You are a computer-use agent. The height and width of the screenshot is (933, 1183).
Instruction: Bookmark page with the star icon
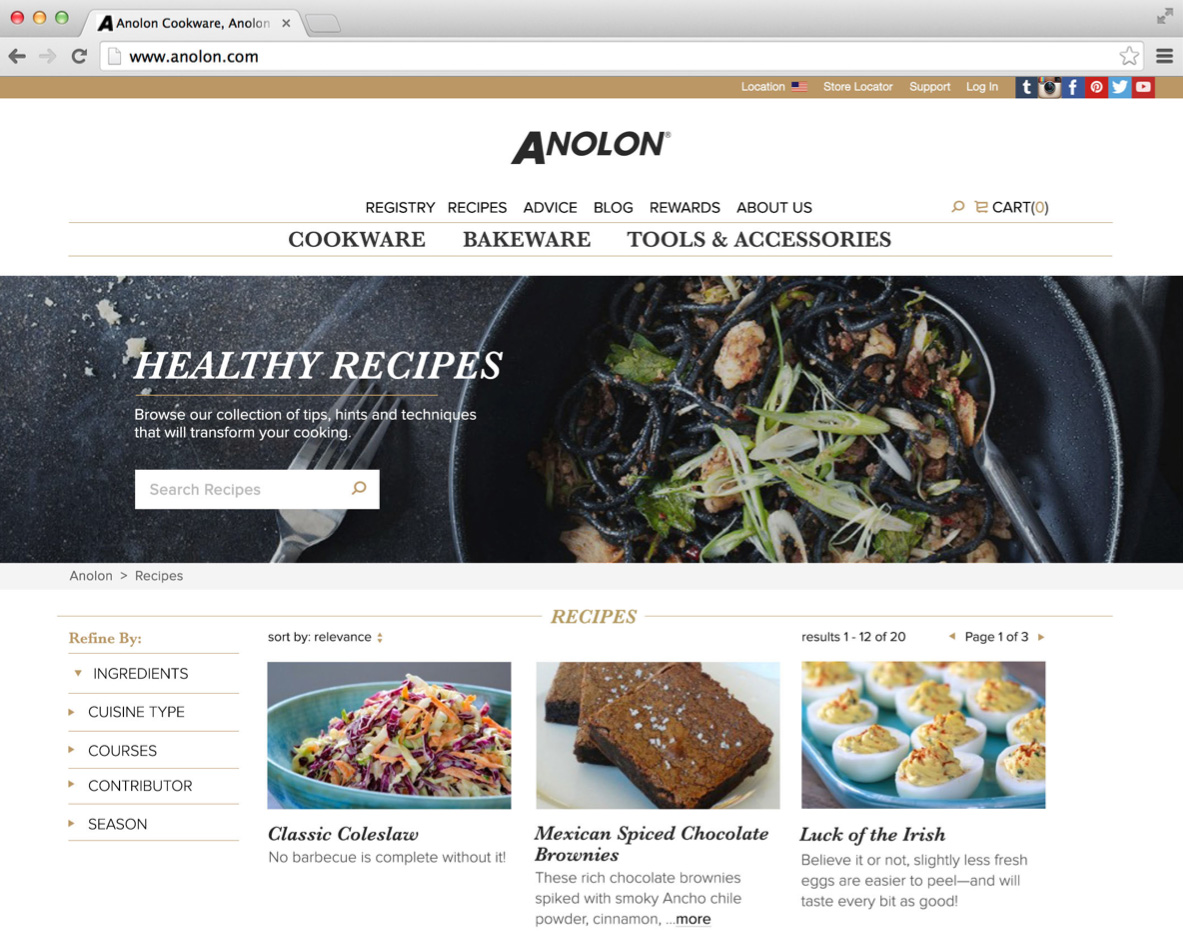[x=1129, y=56]
